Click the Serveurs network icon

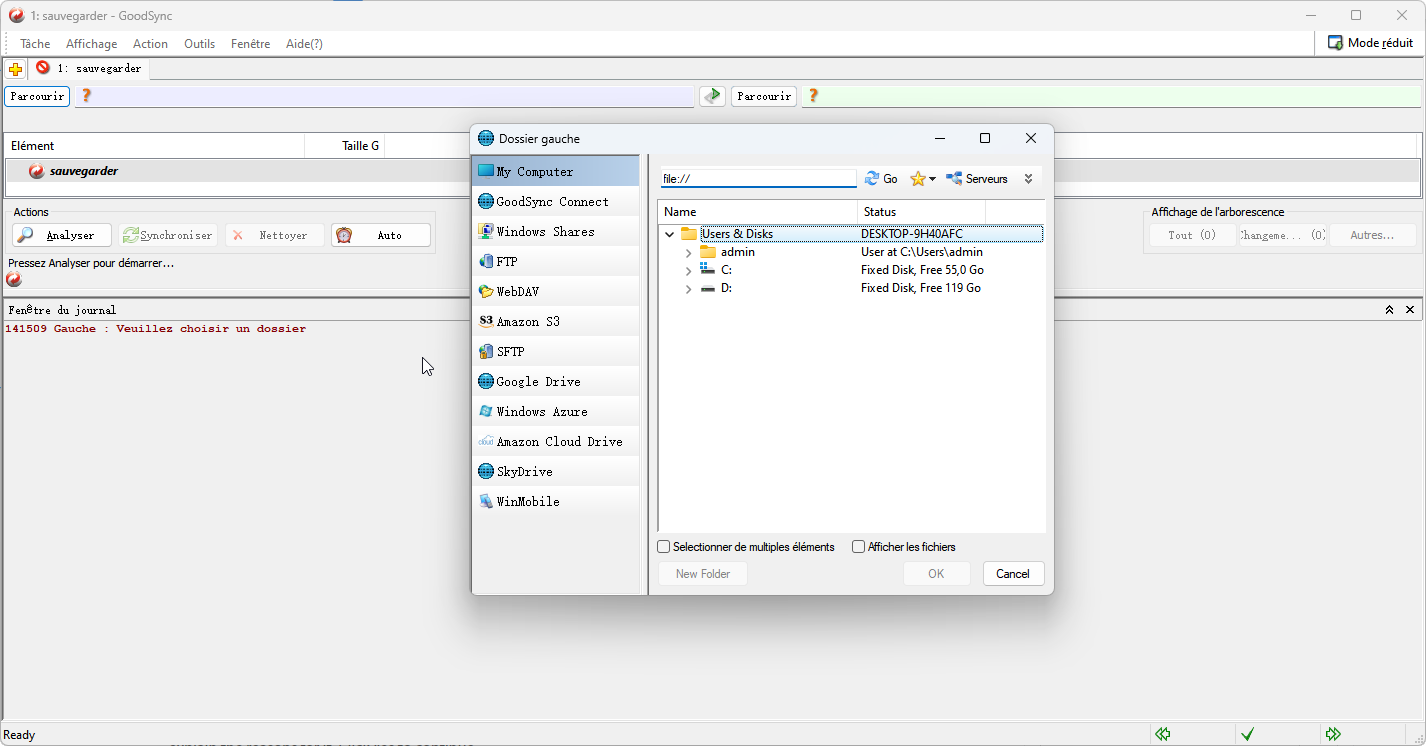954,179
